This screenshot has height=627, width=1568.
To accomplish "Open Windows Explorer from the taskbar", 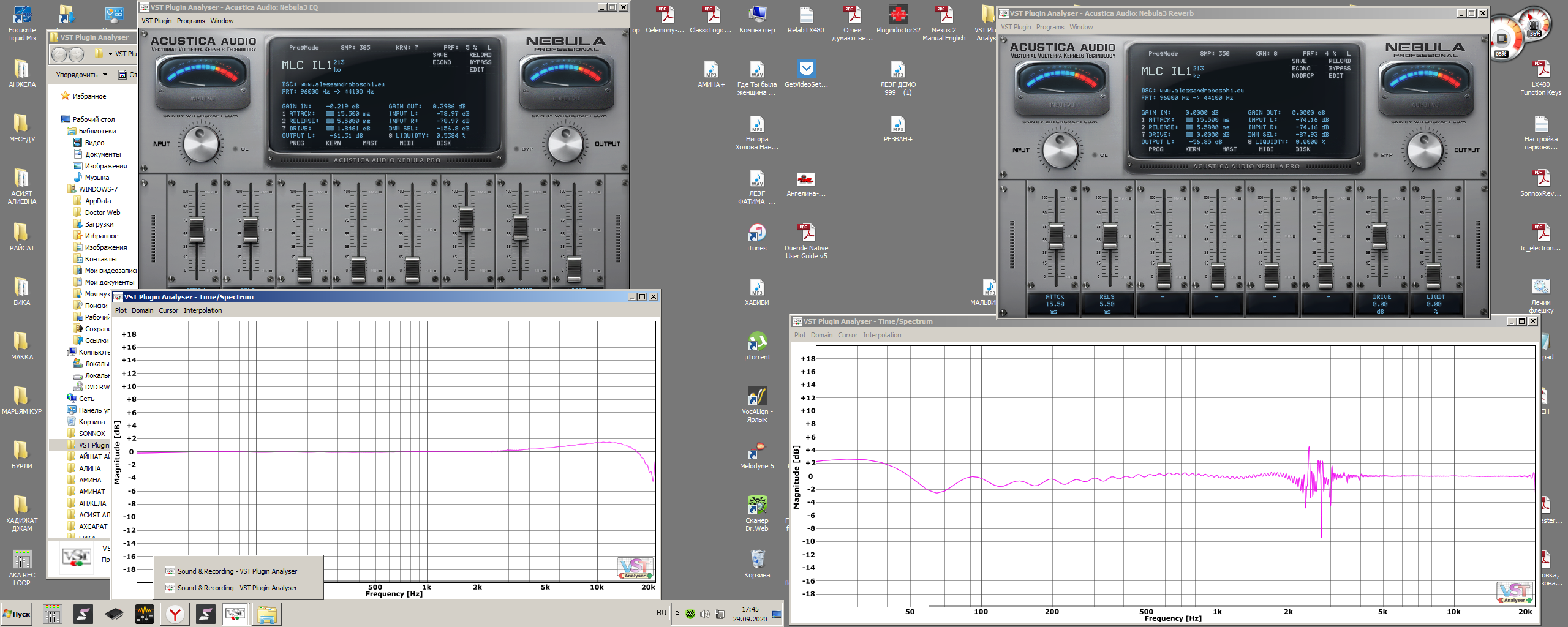I will point(267,614).
